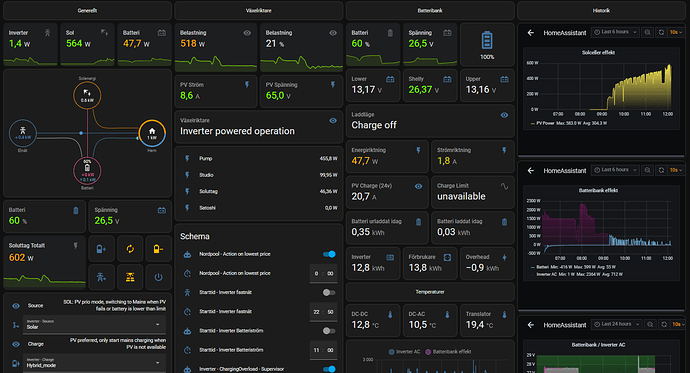Toggle first Nordpool Action on lowest price switch
Image resolution: width=690 pixels, height=373 pixels.
click(x=329, y=254)
